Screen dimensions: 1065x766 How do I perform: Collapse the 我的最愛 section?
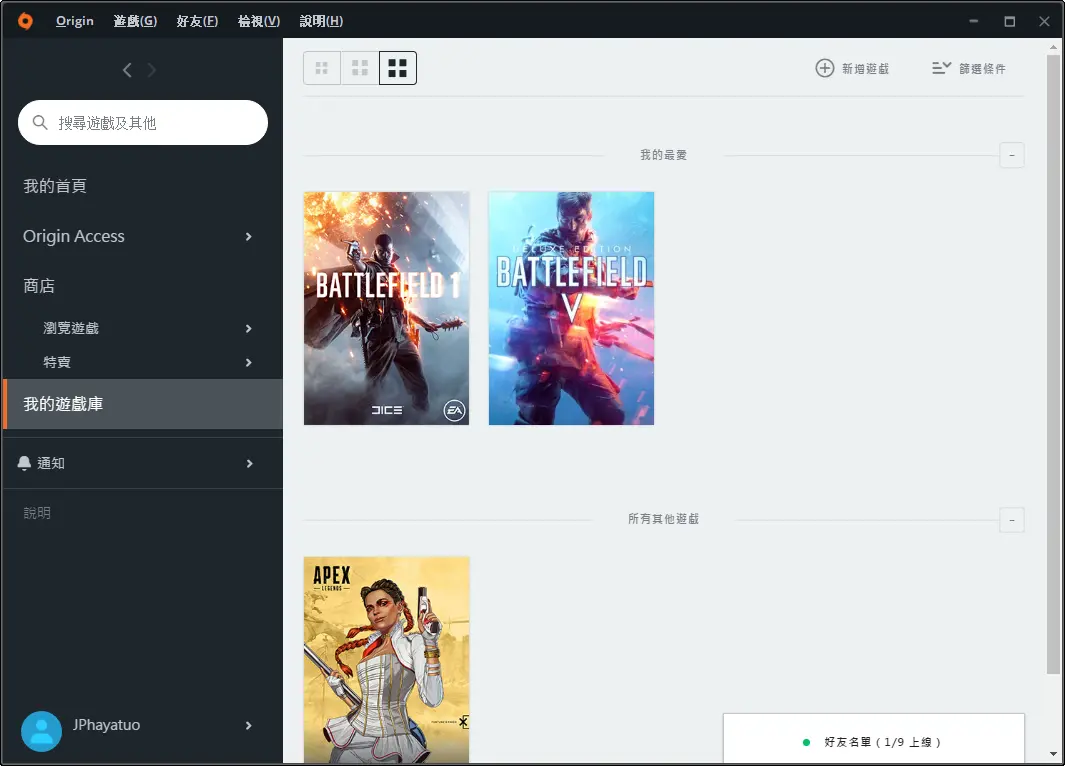tap(1011, 156)
